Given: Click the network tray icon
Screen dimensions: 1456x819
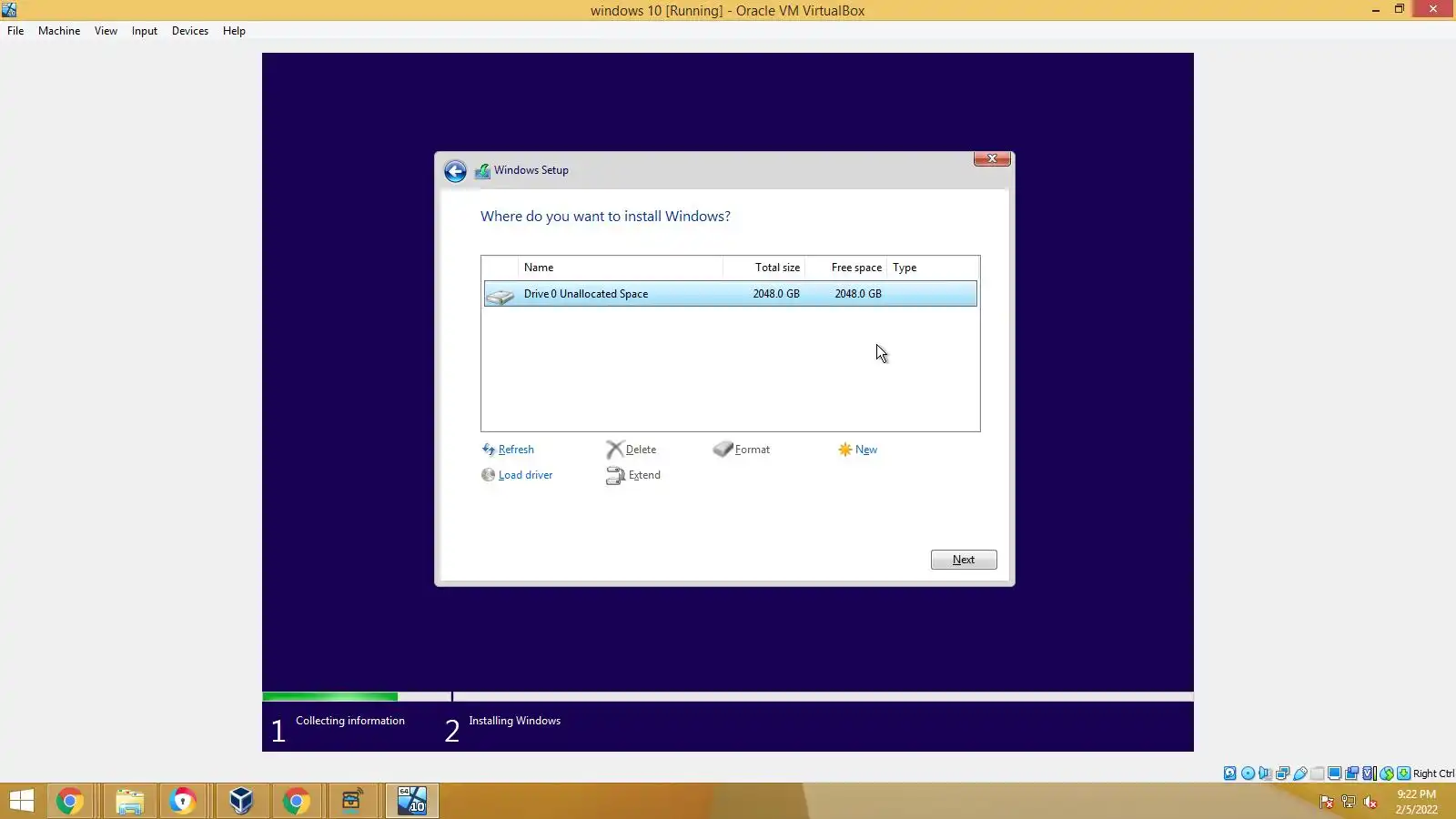Looking at the screenshot, I should (1349, 802).
